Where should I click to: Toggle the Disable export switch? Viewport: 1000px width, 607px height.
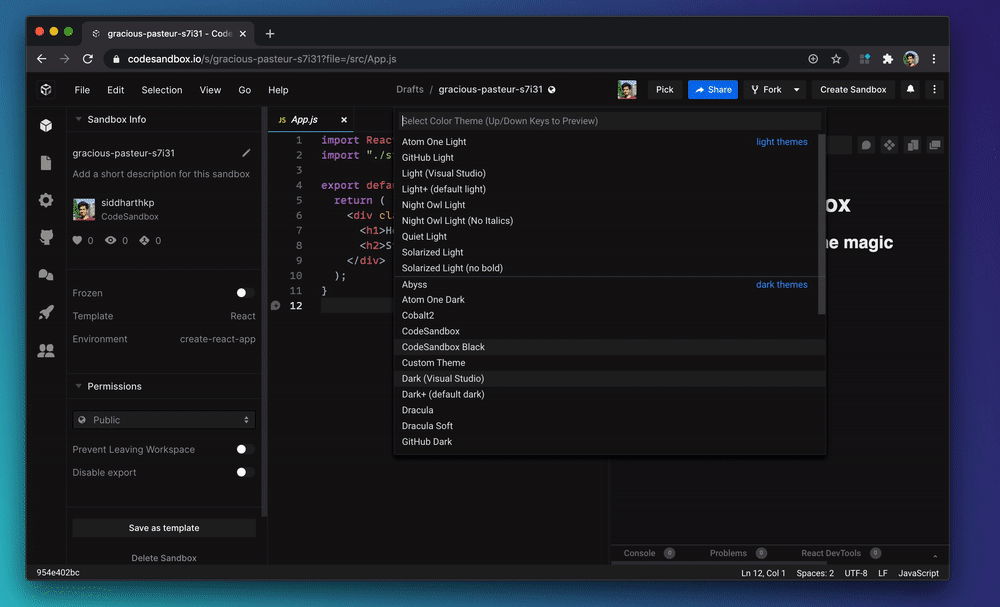click(245, 472)
